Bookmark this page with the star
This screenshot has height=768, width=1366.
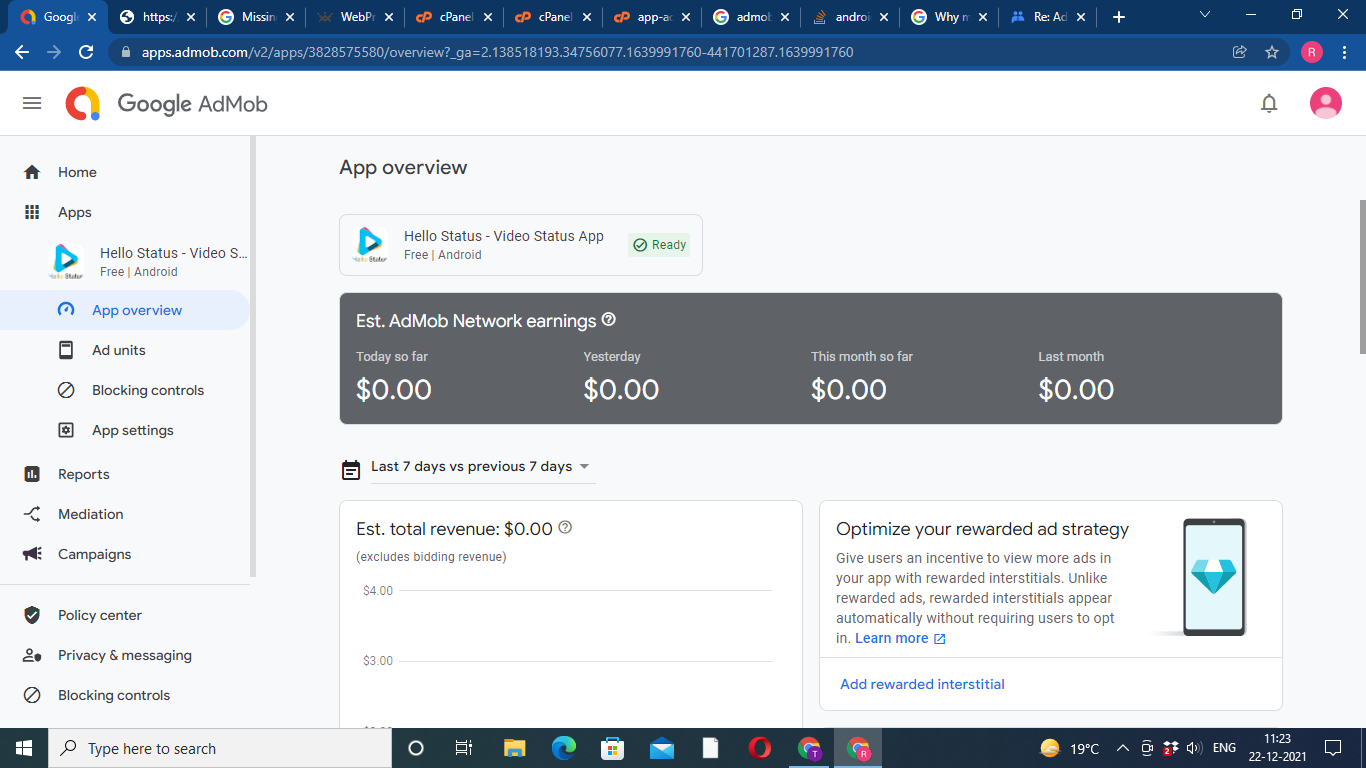[x=1272, y=52]
